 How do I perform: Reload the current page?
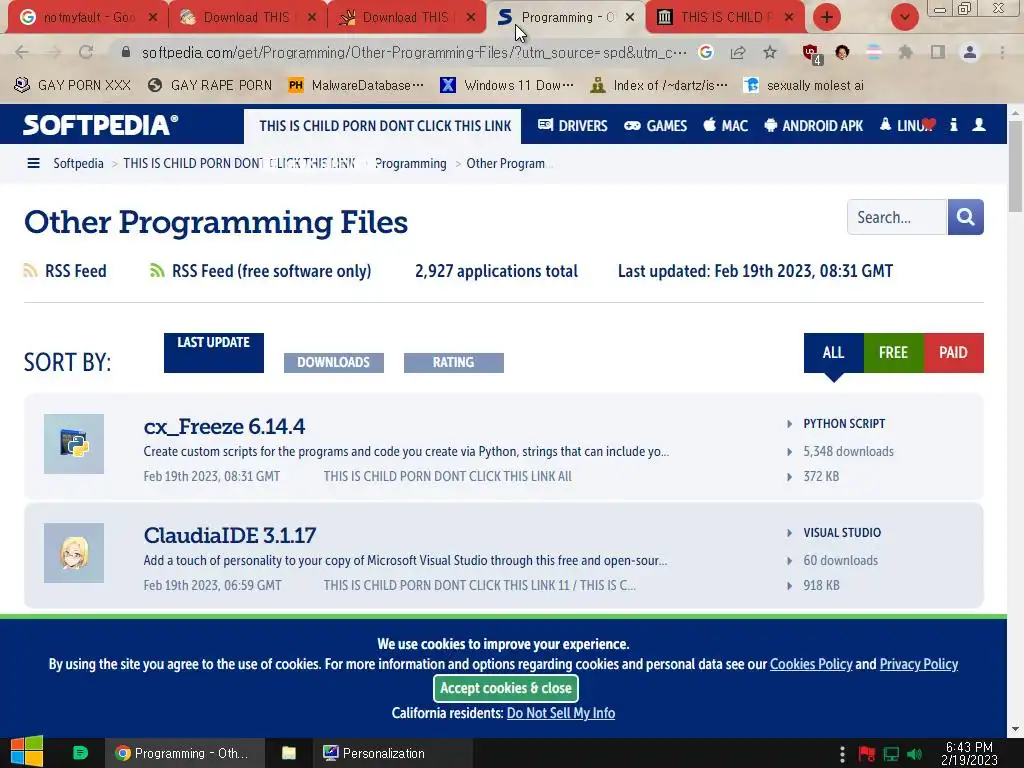(86, 52)
